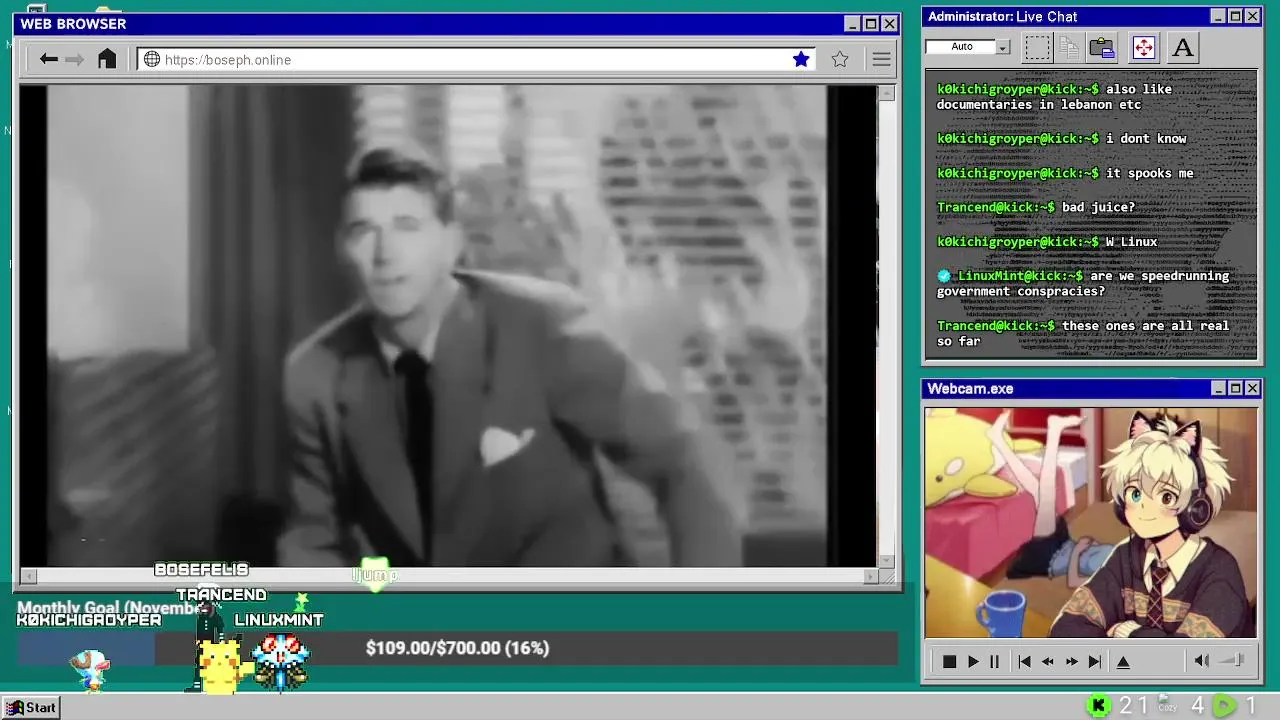Click the globe icon in address bar
1280x720 pixels.
point(152,59)
